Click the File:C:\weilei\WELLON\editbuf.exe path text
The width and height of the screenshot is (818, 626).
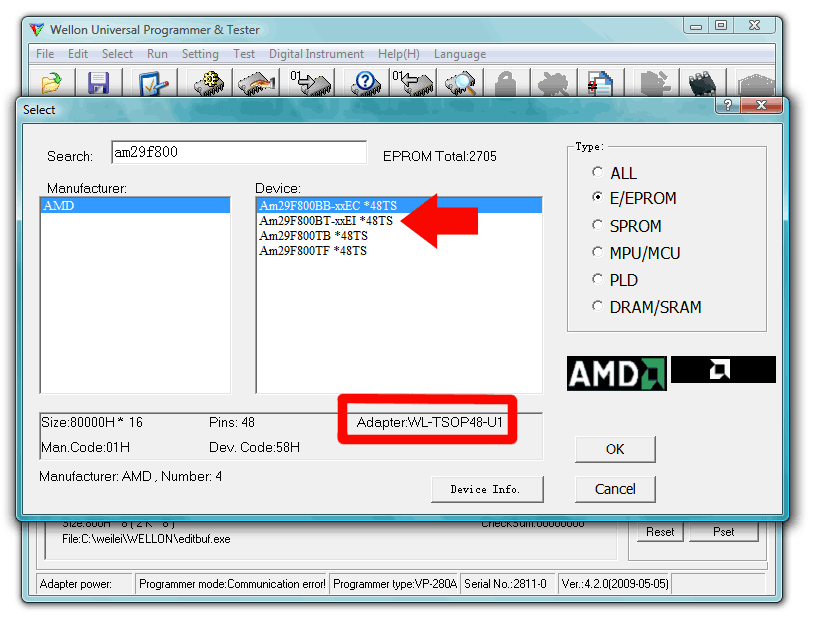pyautogui.click(x=146, y=539)
